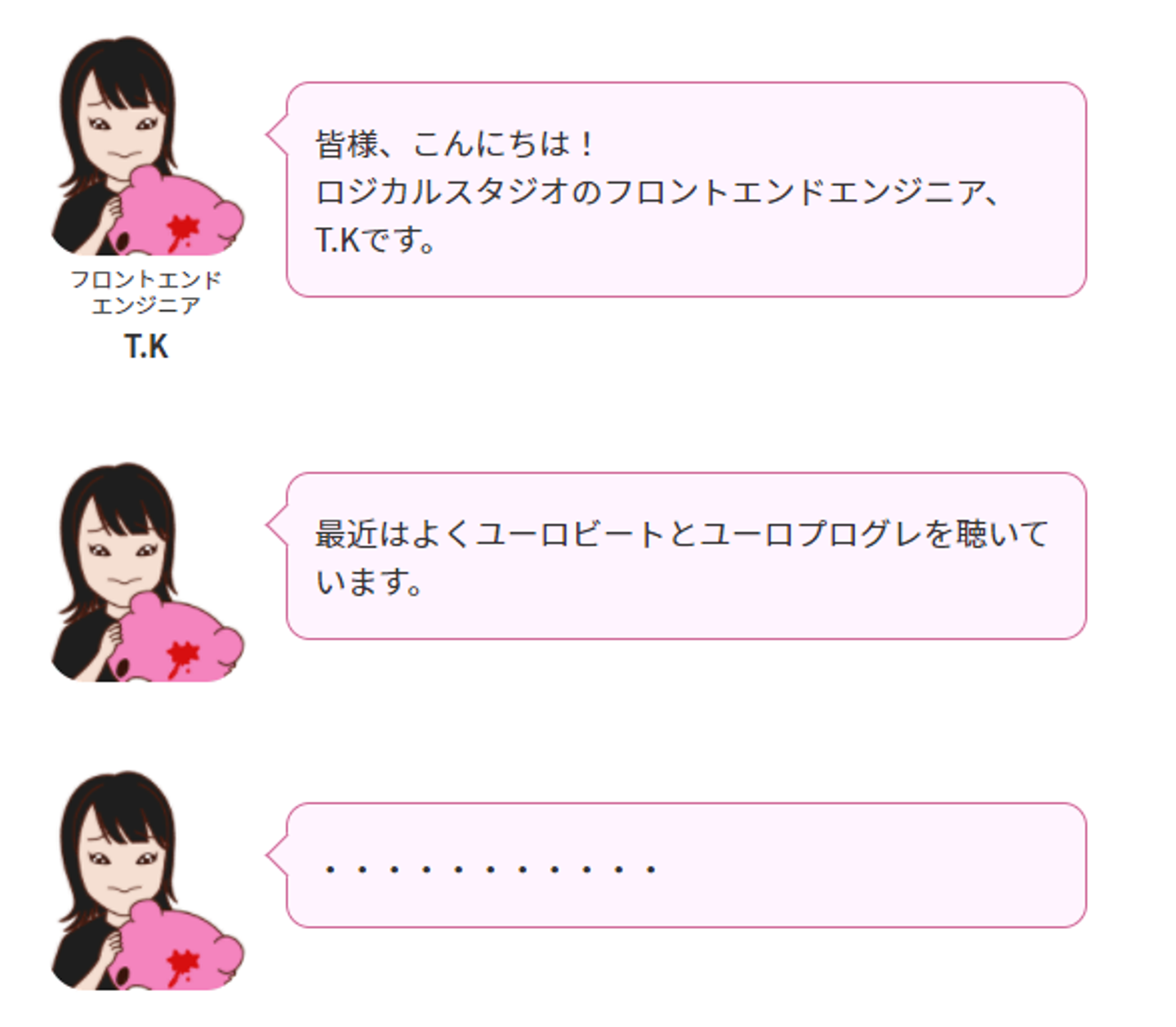Screen dimensions: 1176x1027
Task: Click the フロントエンドエンジニア job title caption
Action: pyautogui.click(x=146, y=292)
